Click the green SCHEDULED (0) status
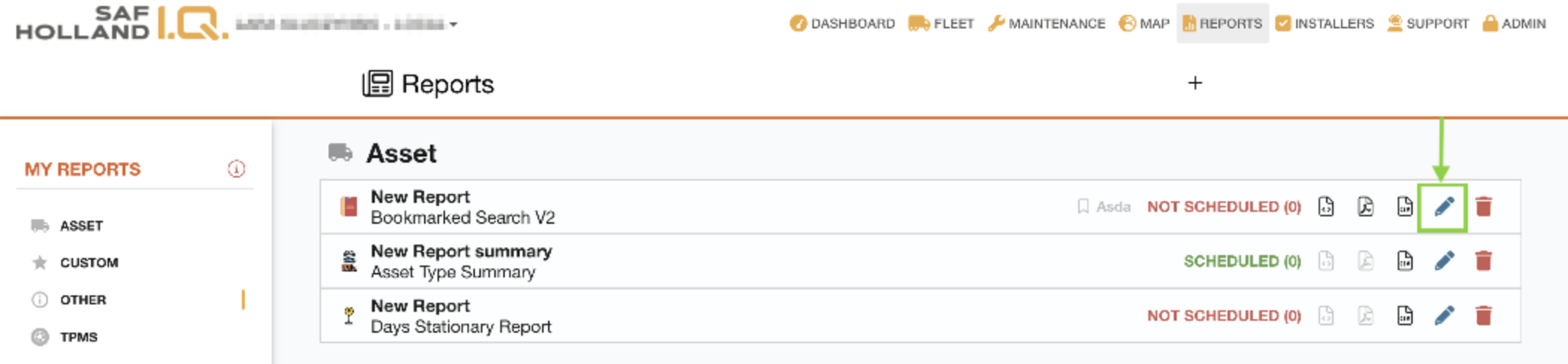This screenshot has width=1568, height=364. pyautogui.click(x=1242, y=261)
